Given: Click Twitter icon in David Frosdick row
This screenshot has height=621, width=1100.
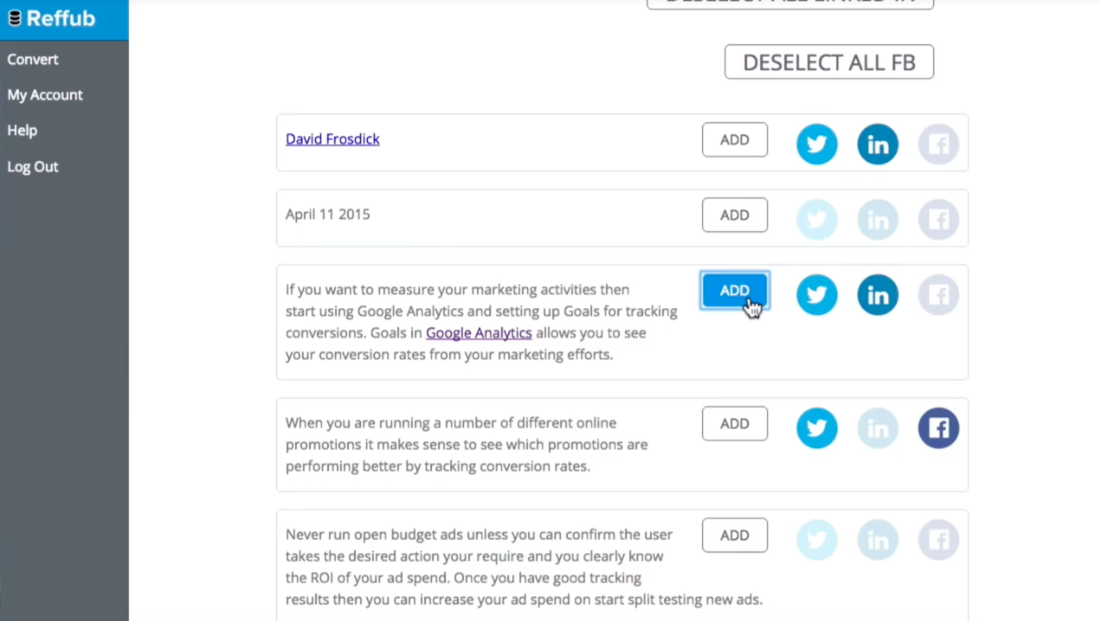Looking at the screenshot, I should pos(817,144).
